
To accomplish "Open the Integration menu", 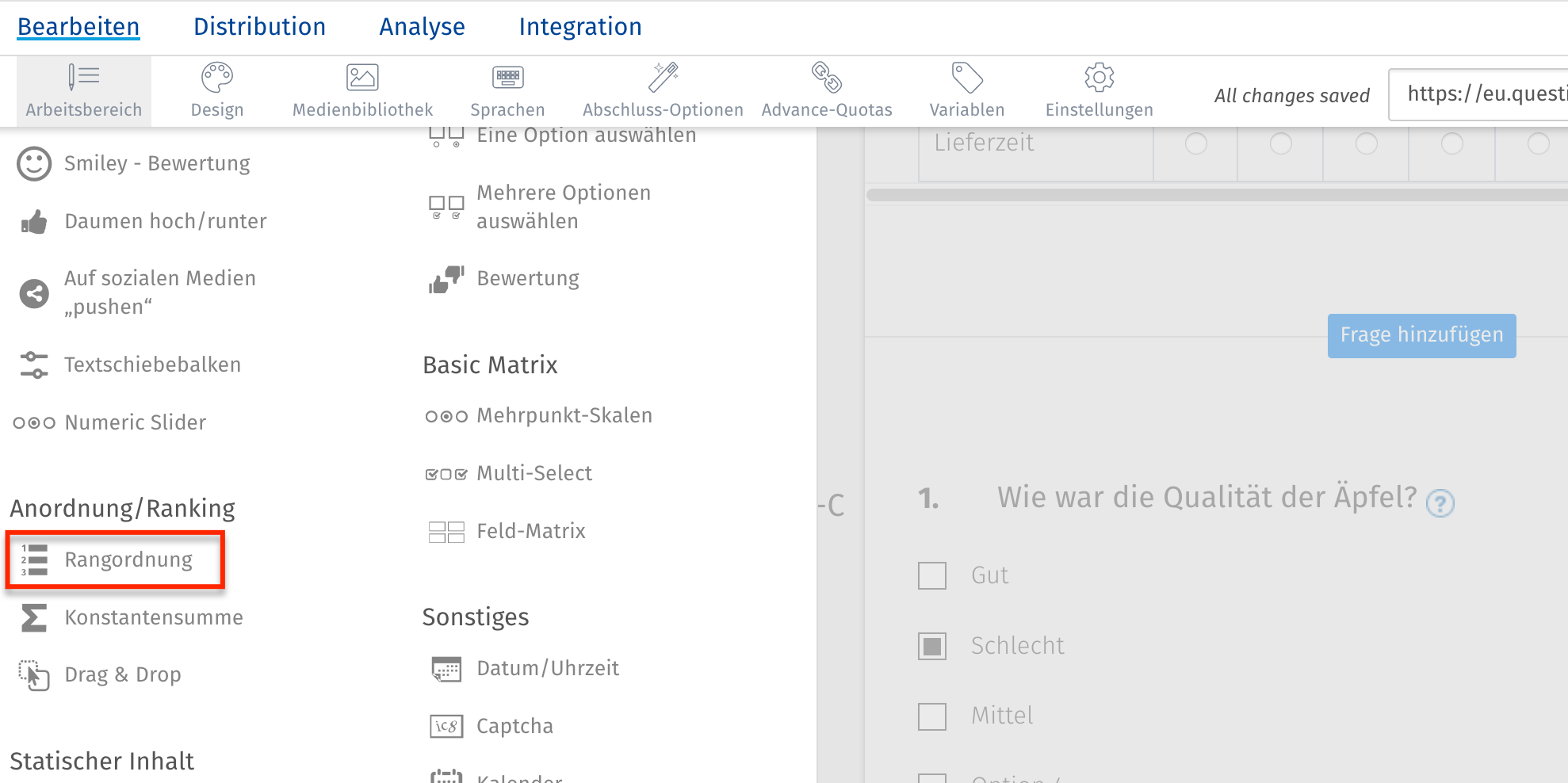I will tap(579, 25).
